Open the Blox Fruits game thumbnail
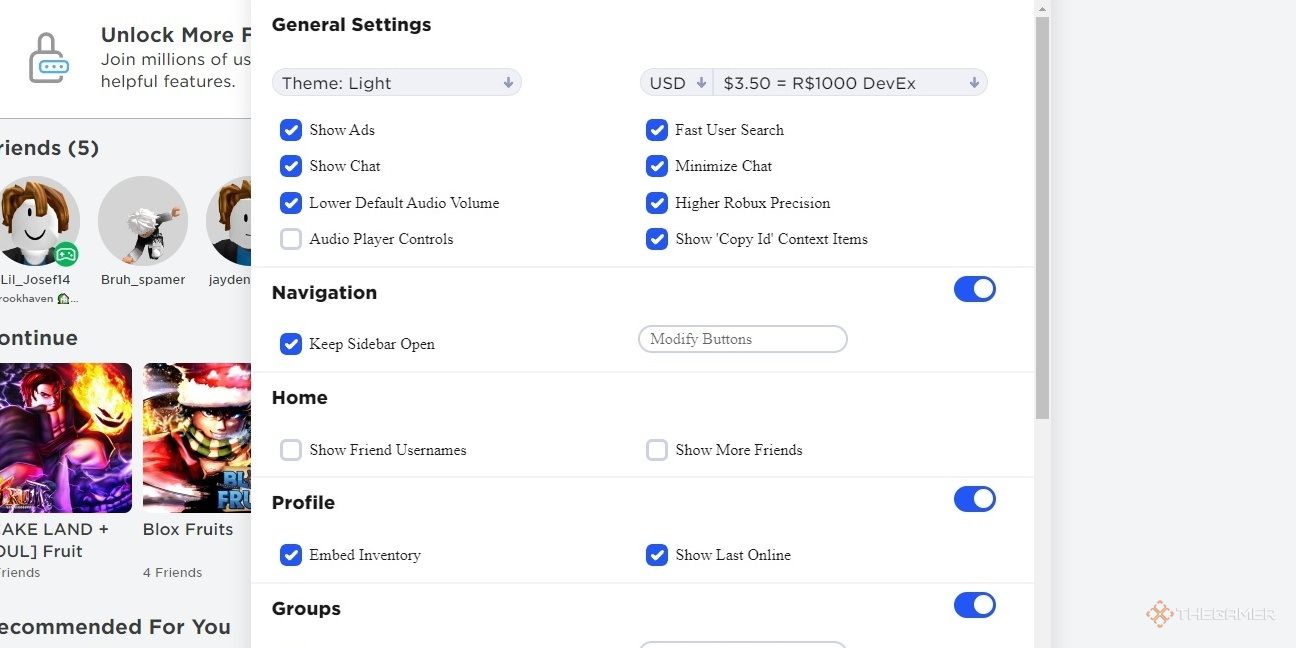The width and height of the screenshot is (1296, 648). (x=197, y=438)
